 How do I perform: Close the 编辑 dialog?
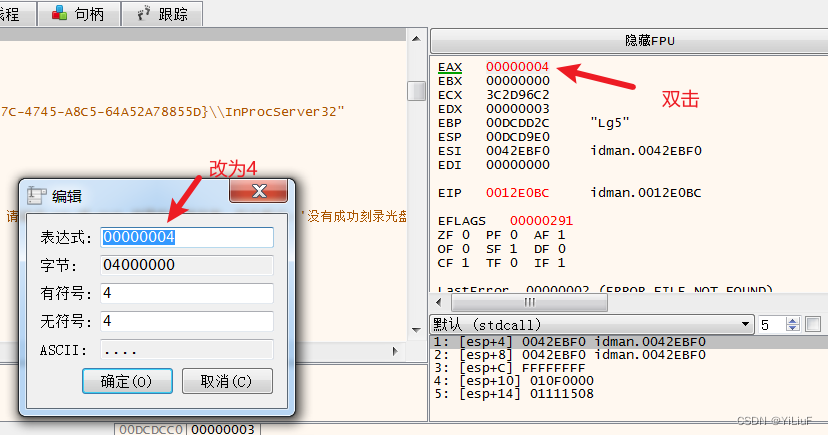(x=259, y=191)
